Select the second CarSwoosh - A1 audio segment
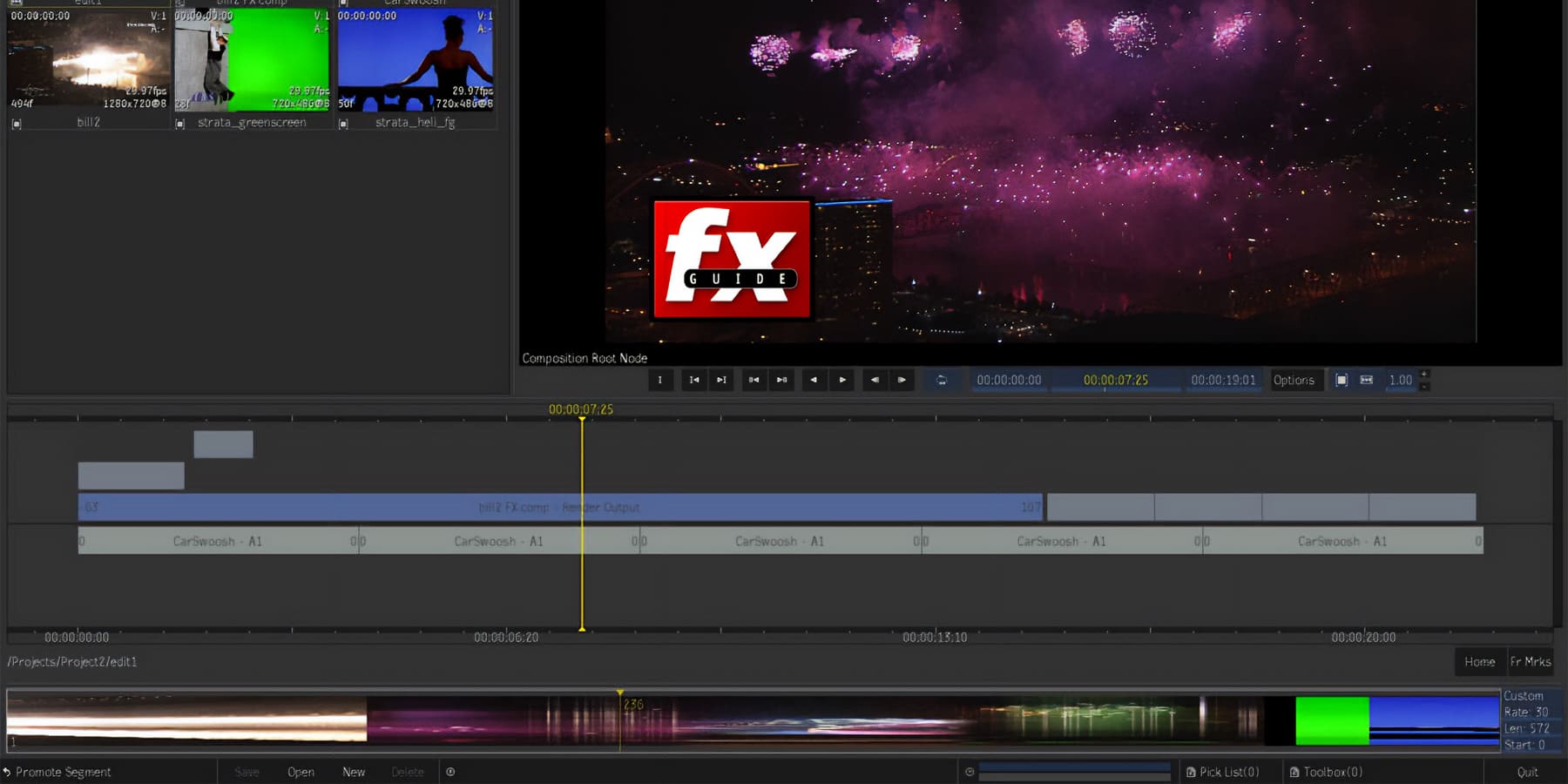 point(499,541)
